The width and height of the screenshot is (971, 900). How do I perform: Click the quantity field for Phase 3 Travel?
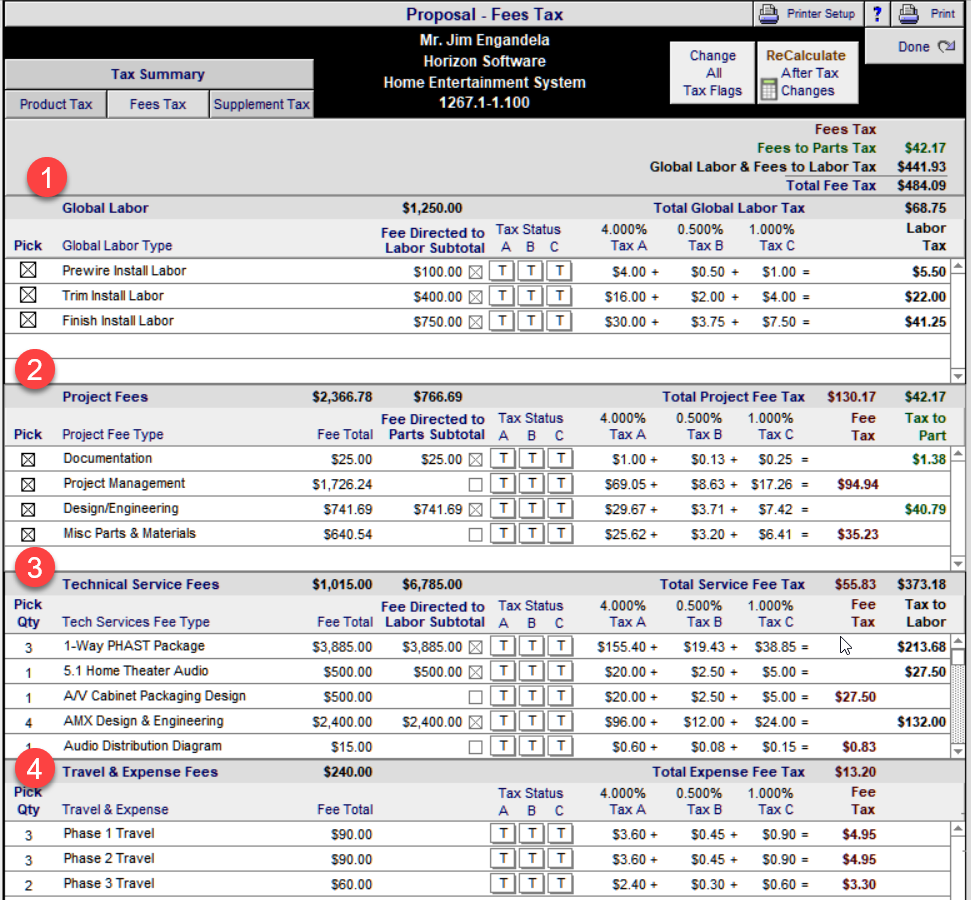pos(28,886)
